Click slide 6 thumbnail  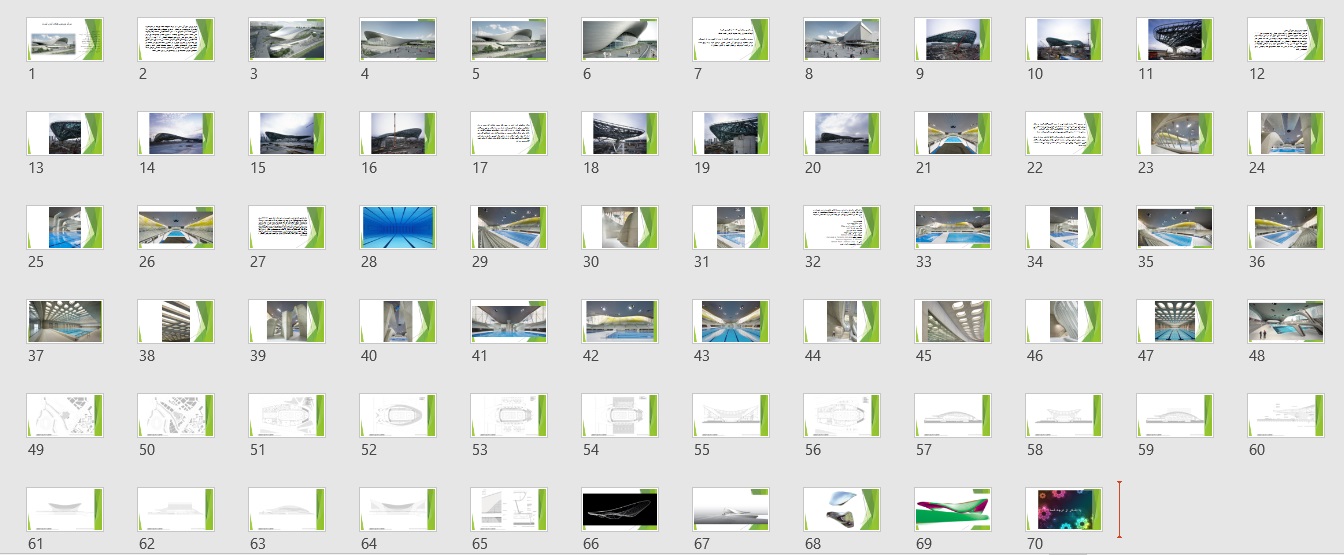(620, 40)
